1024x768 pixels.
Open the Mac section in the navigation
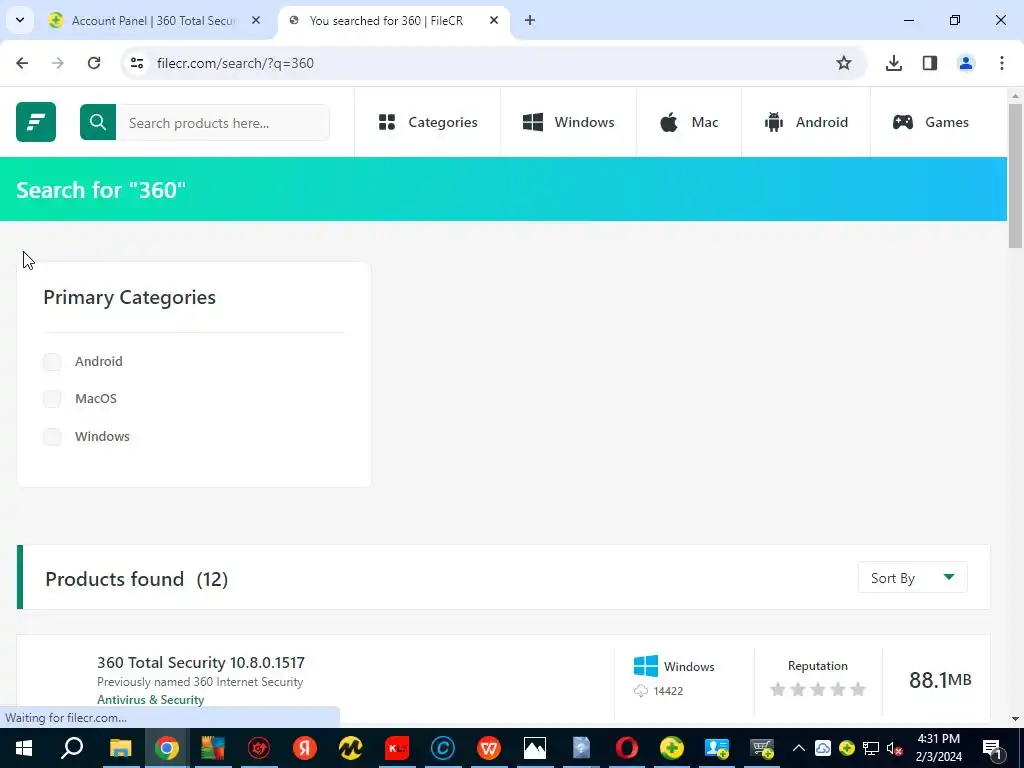[x=689, y=122]
